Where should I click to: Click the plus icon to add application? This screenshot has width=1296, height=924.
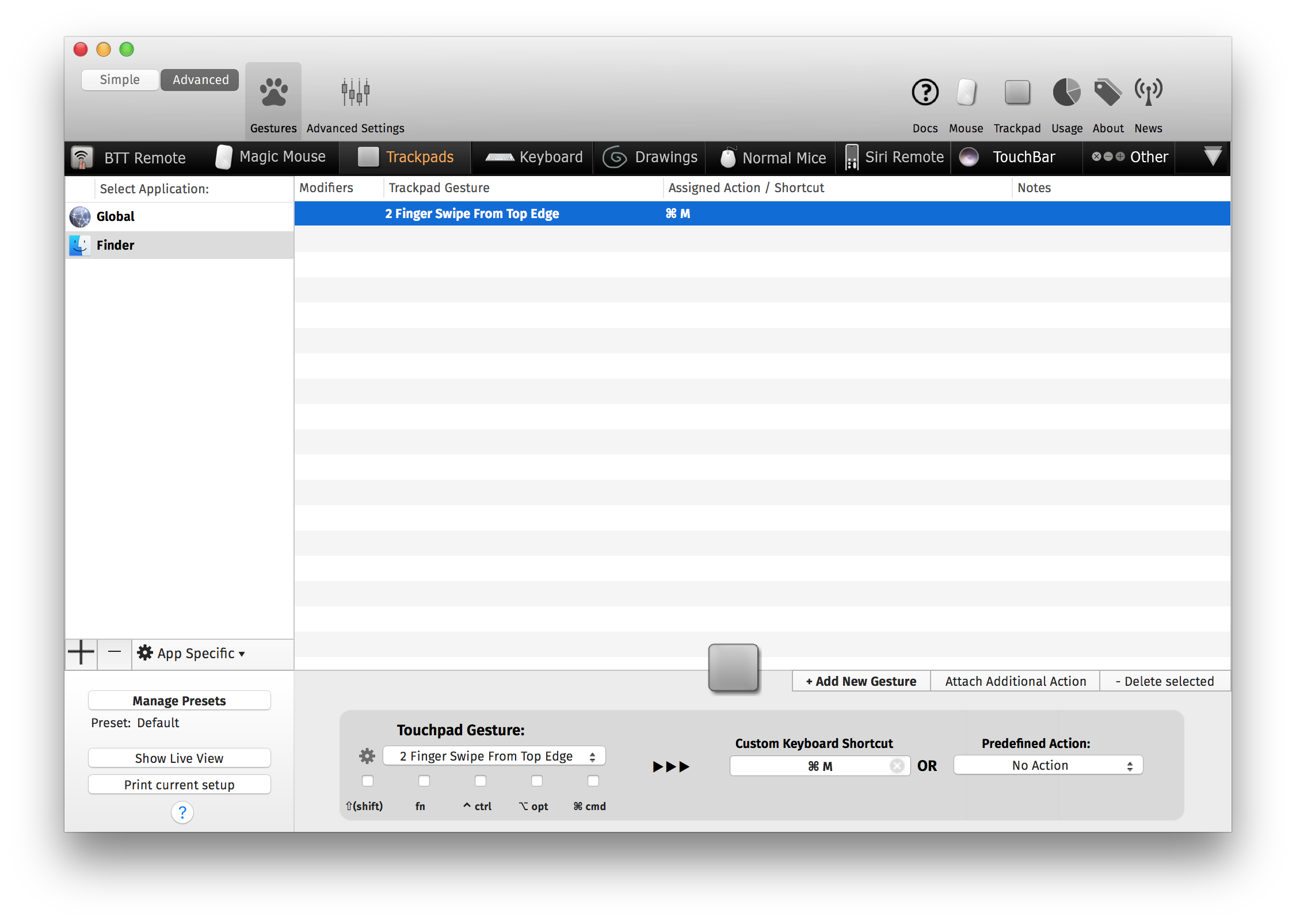coord(81,652)
